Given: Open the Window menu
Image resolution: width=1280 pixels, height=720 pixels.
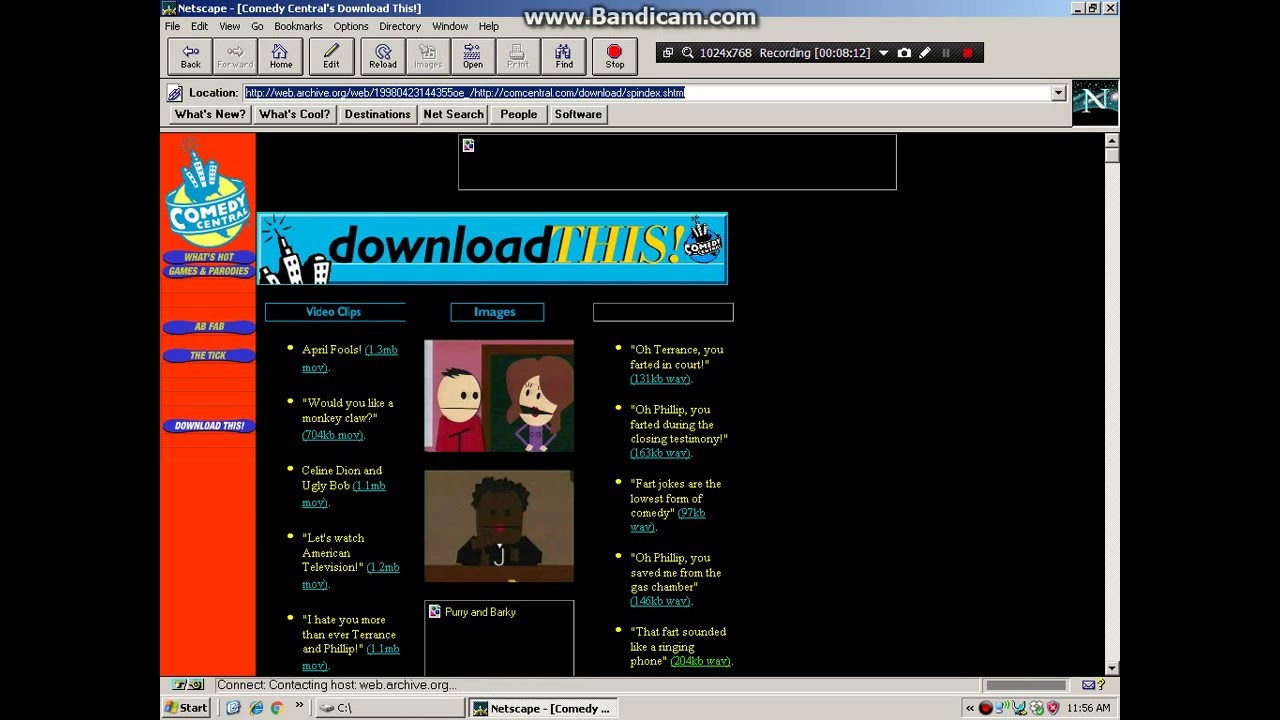Looking at the screenshot, I should 450,26.
